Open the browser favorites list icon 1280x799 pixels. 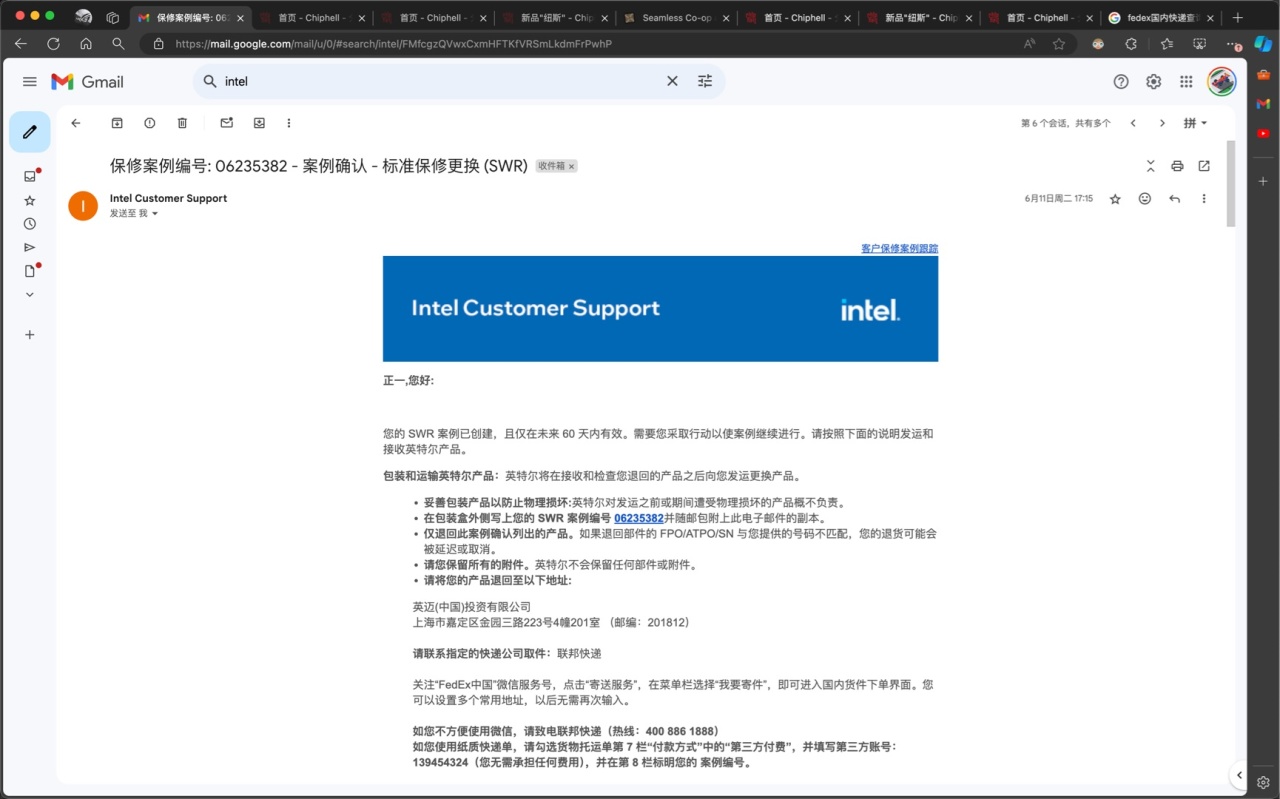1166,44
